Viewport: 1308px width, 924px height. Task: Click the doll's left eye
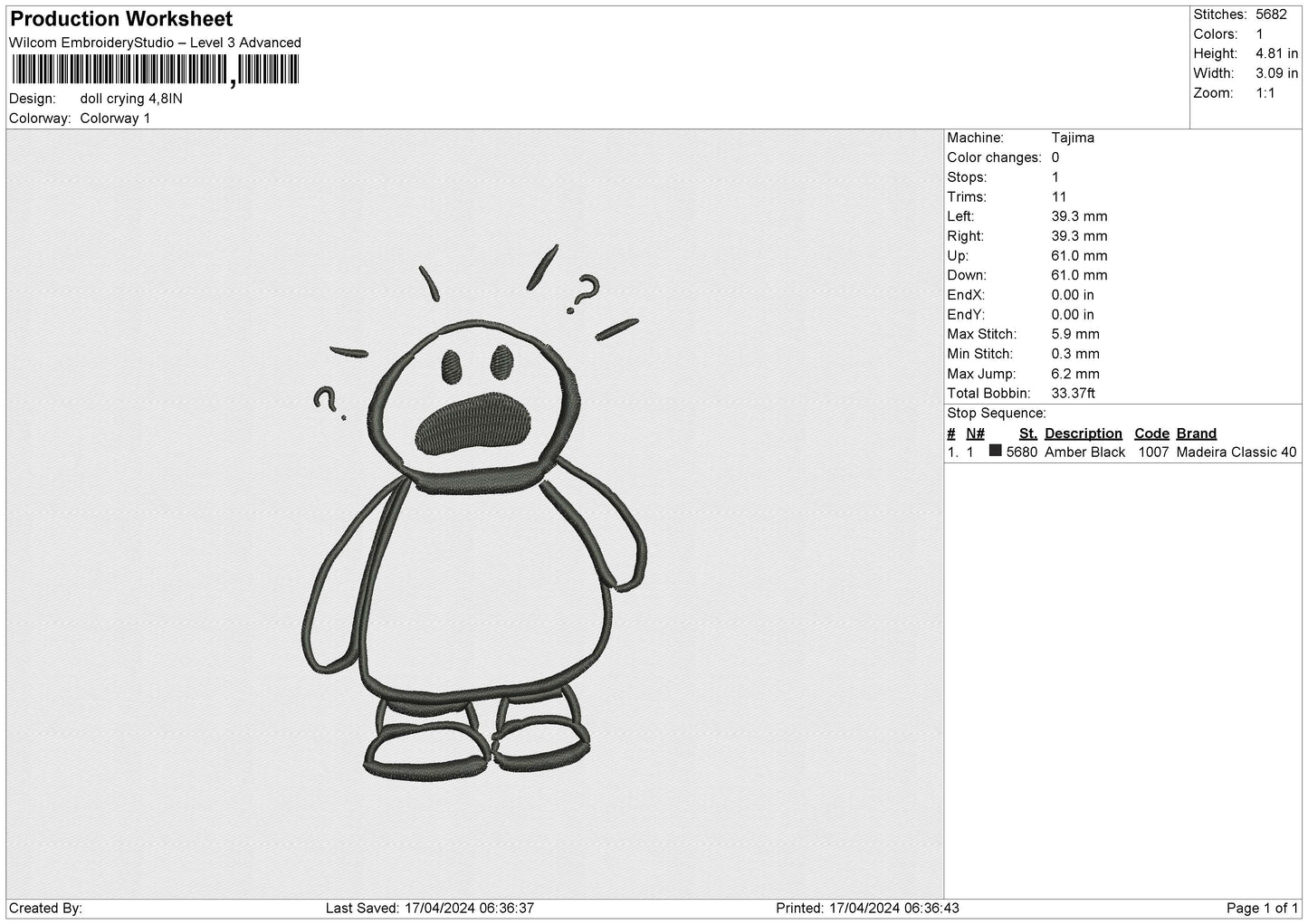pyautogui.click(x=451, y=365)
